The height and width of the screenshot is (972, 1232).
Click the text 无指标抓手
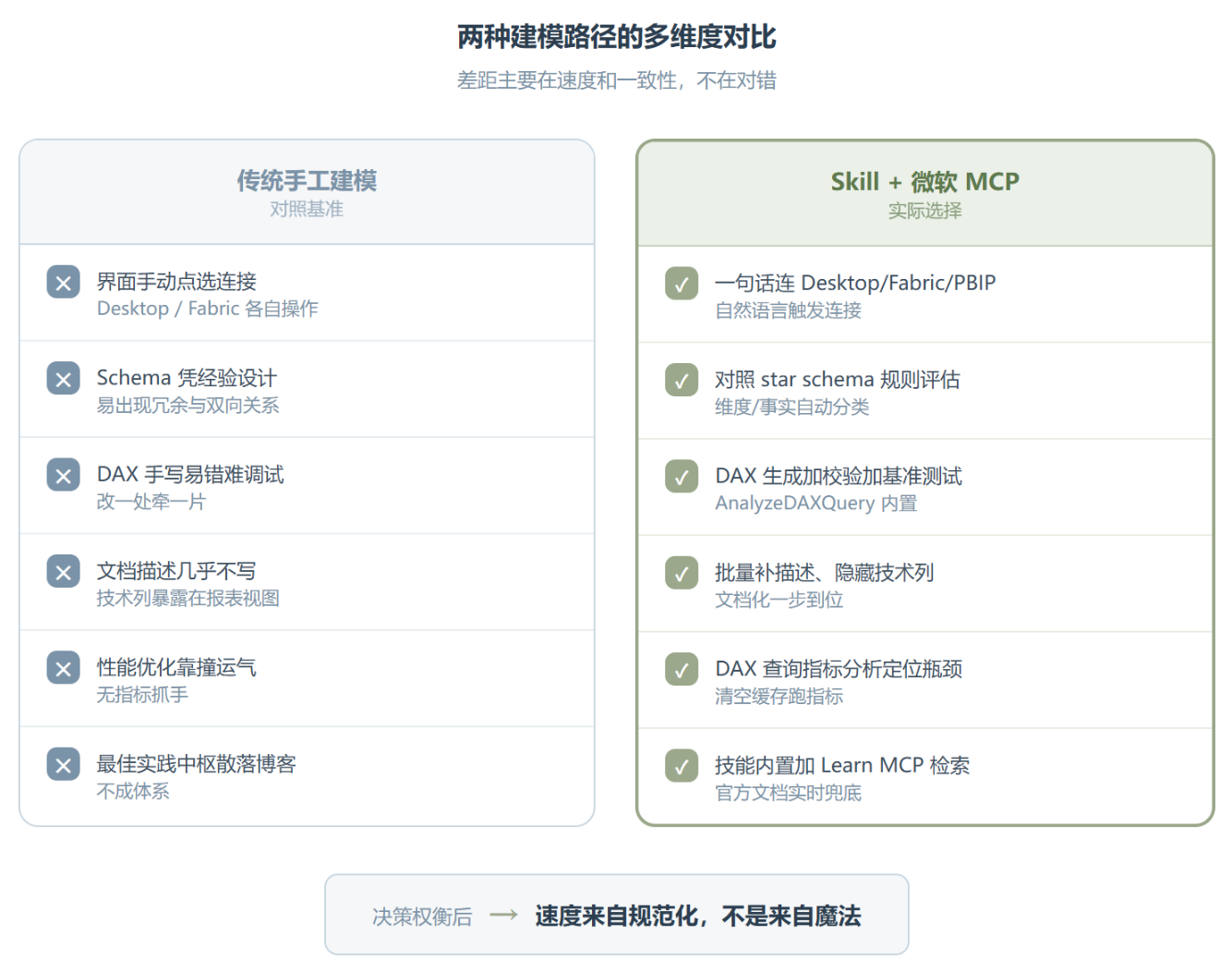point(142,695)
